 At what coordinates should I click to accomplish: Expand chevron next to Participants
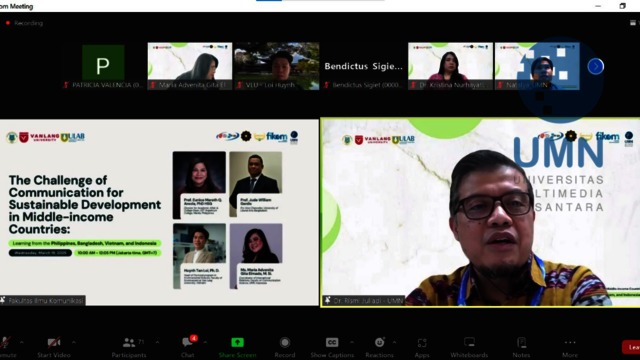157,342
